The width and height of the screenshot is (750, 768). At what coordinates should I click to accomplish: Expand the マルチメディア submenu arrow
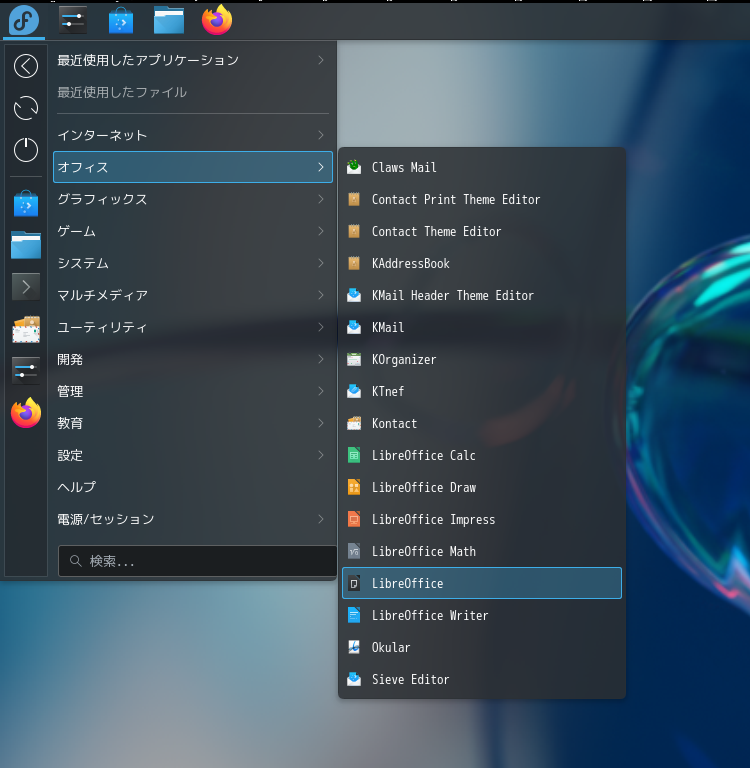pyautogui.click(x=321, y=295)
